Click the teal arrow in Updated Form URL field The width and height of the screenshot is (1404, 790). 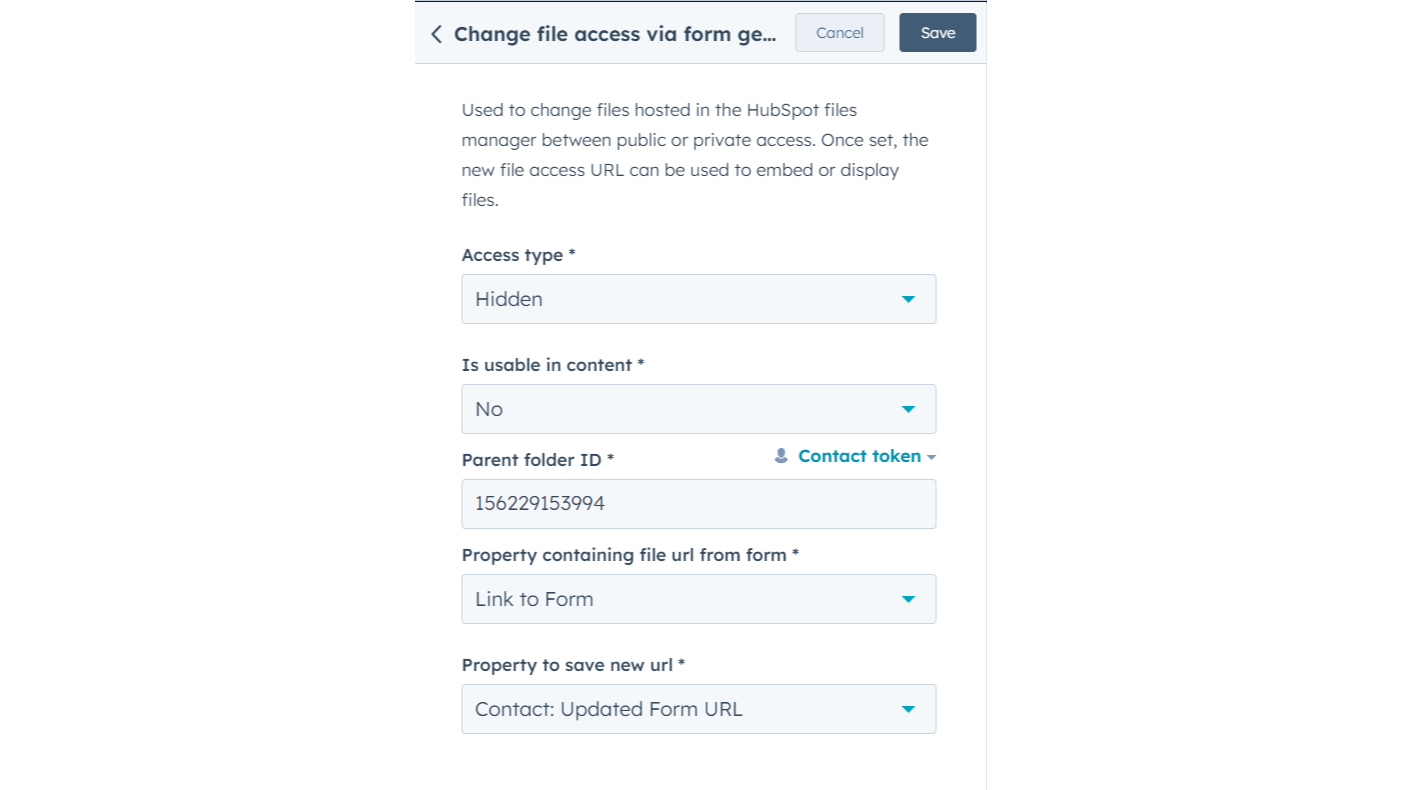(x=908, y=709)
